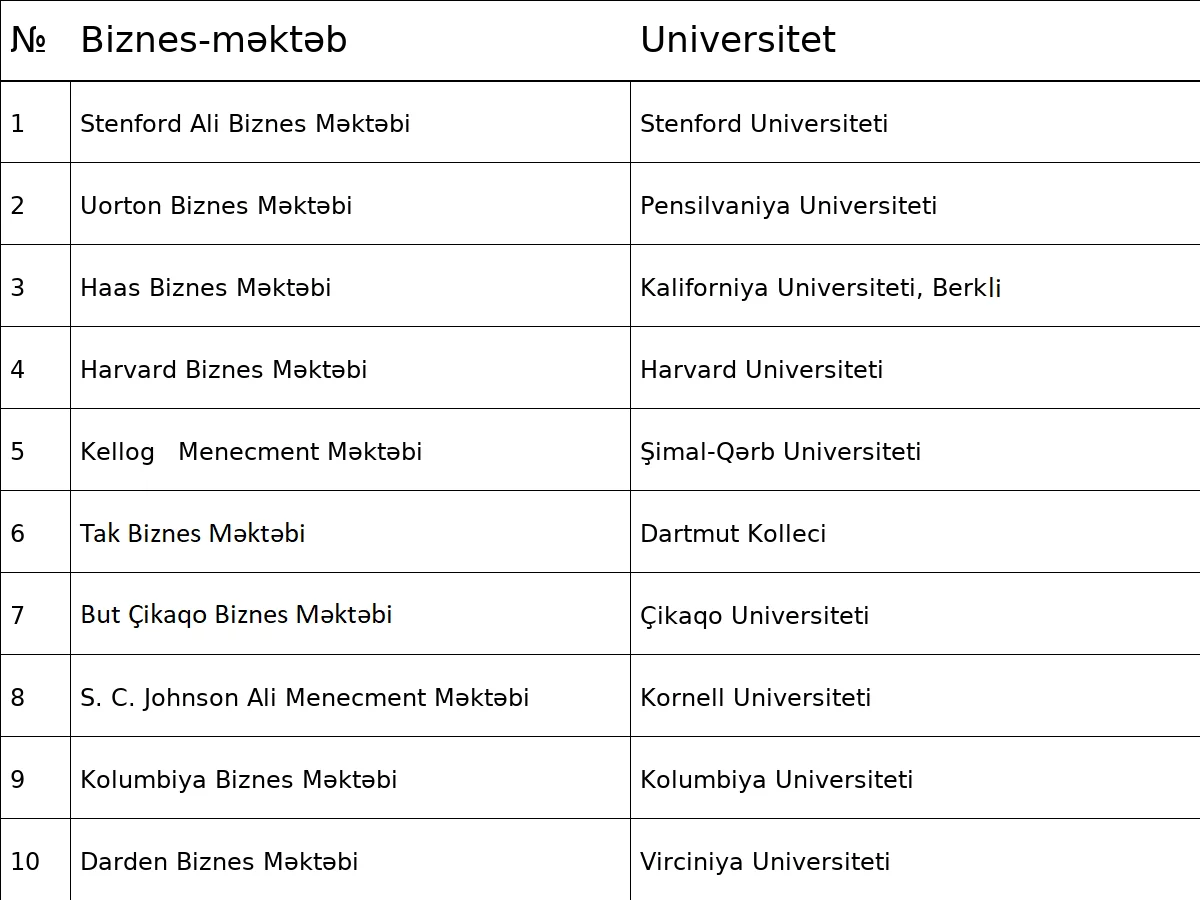The height and width of the screenshot is (900, 1200).
Task: Click the Tak Biznes Məktəbi cell
Action: tap(192, 534)
